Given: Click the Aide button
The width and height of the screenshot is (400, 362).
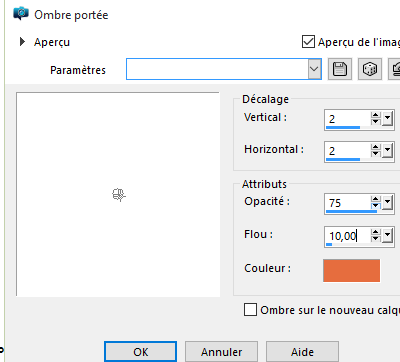Looking at the screenshot, I should tap(302, 352).
